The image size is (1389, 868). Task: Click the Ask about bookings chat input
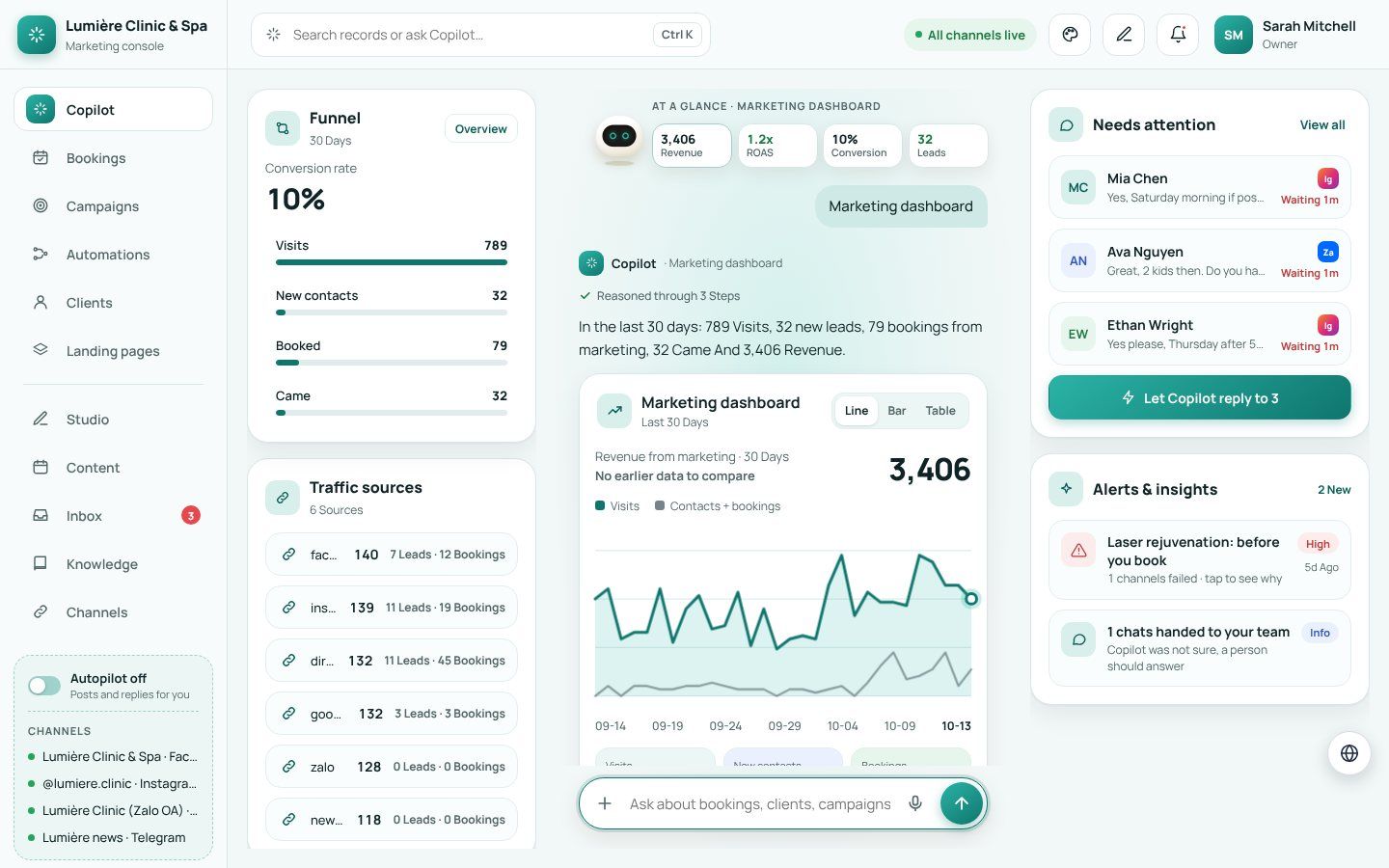point(760,803)
